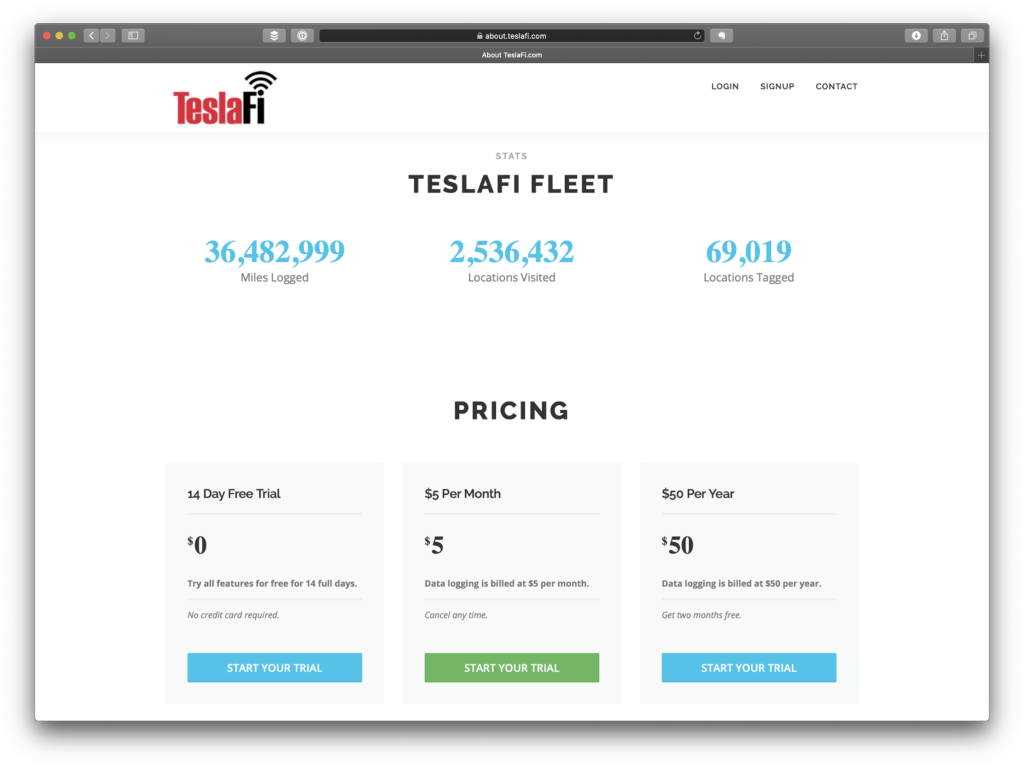The height and width of the screenshot is (767, 1024).
Task: Start the 14 Day Free Trial
Action: coord(274,668)
